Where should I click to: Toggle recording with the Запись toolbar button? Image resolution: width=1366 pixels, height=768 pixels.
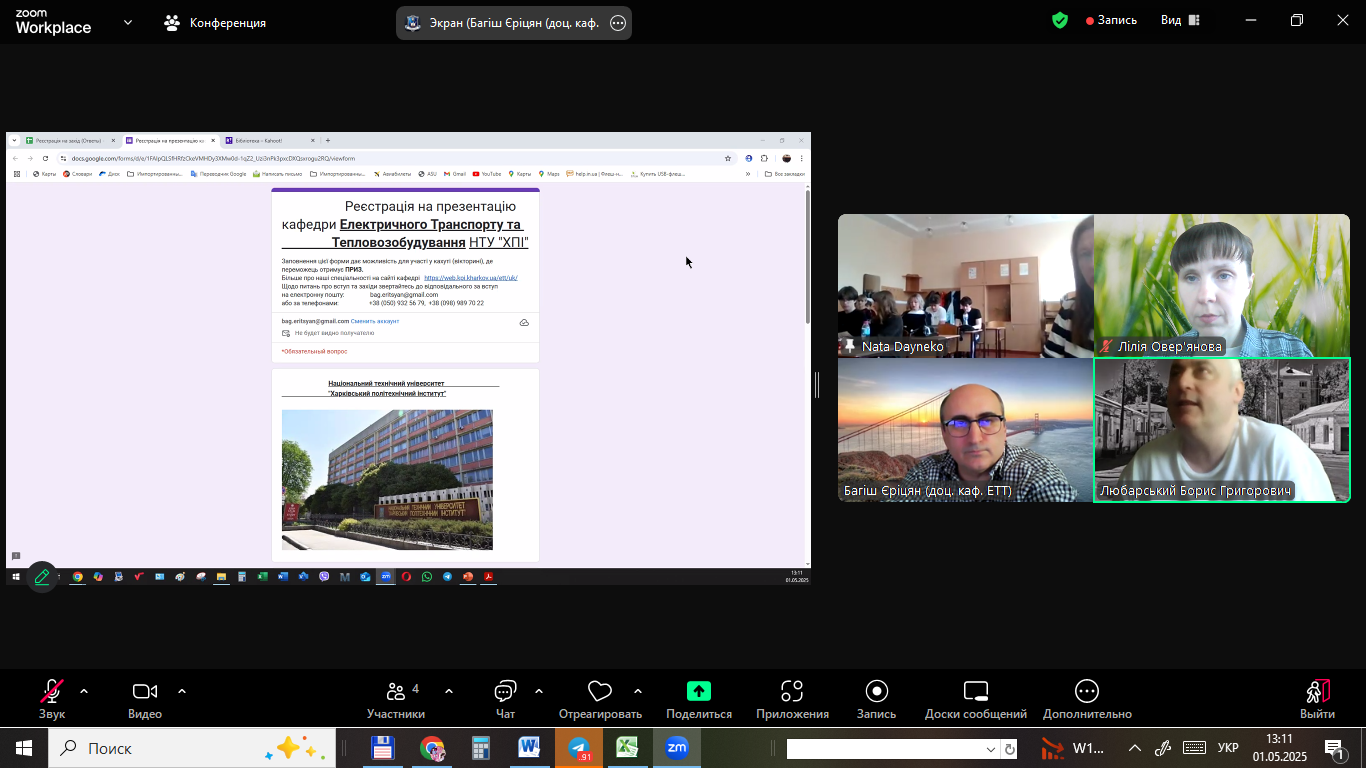coord(876,692)
